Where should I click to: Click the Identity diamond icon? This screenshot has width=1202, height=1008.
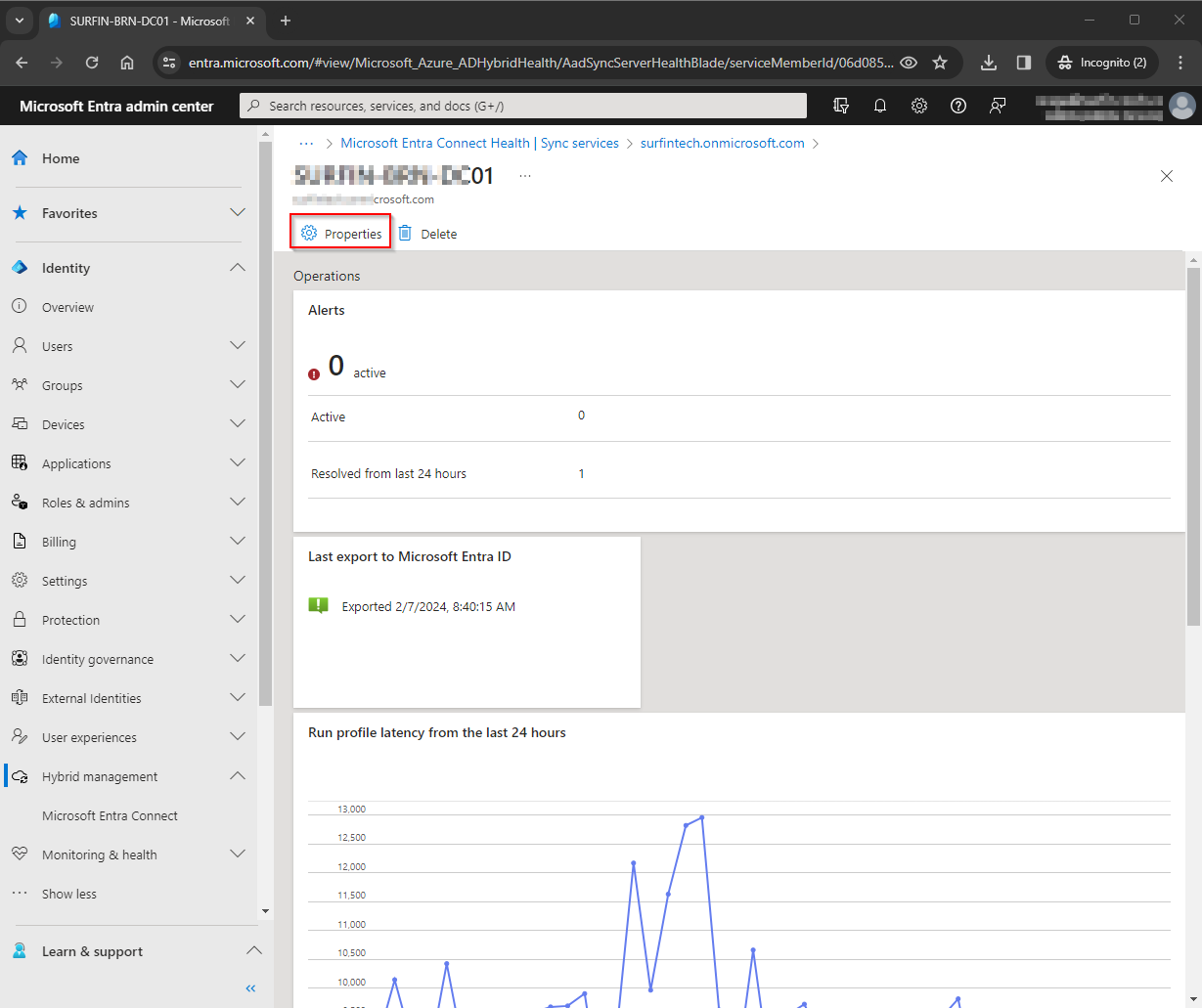20,268
